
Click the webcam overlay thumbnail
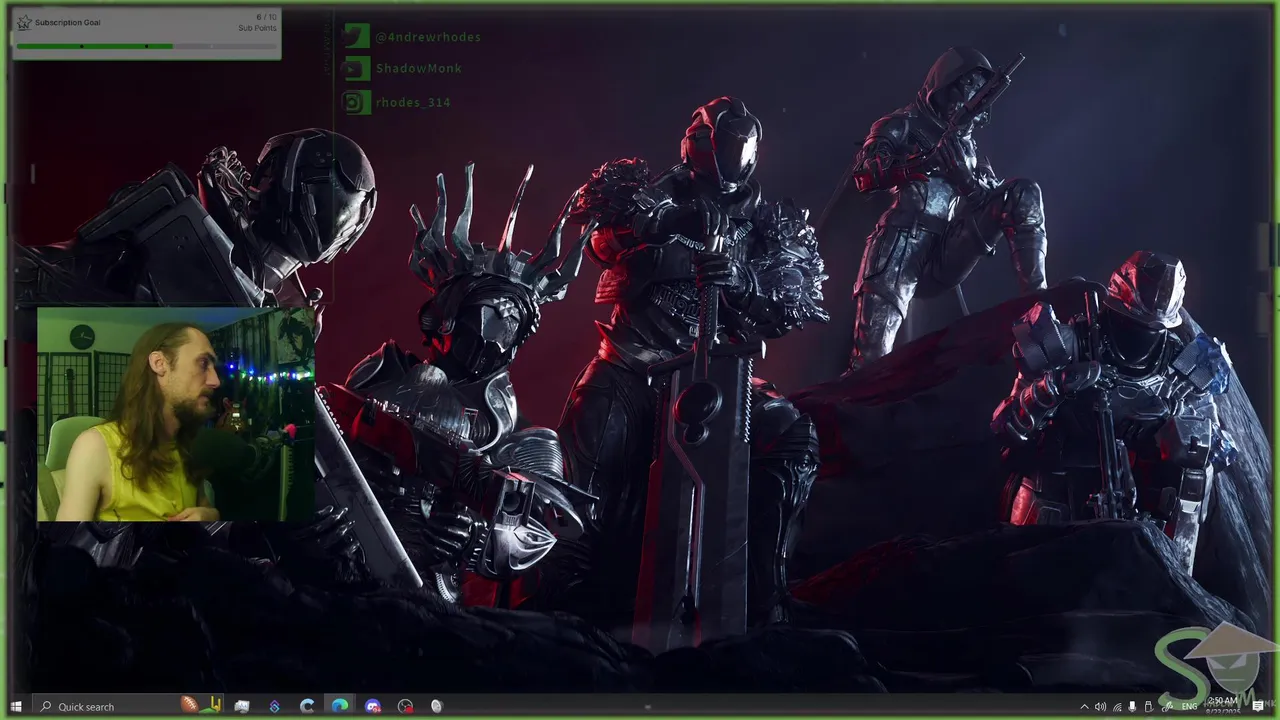click(176, 414)
